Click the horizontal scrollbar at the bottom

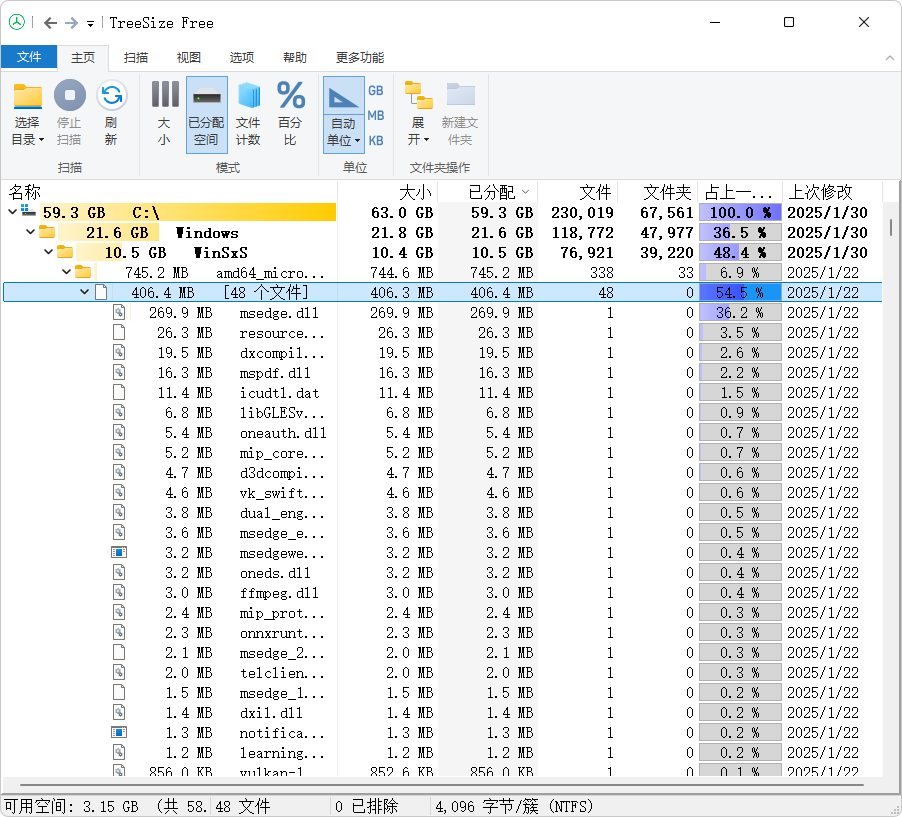pos(442,784)
